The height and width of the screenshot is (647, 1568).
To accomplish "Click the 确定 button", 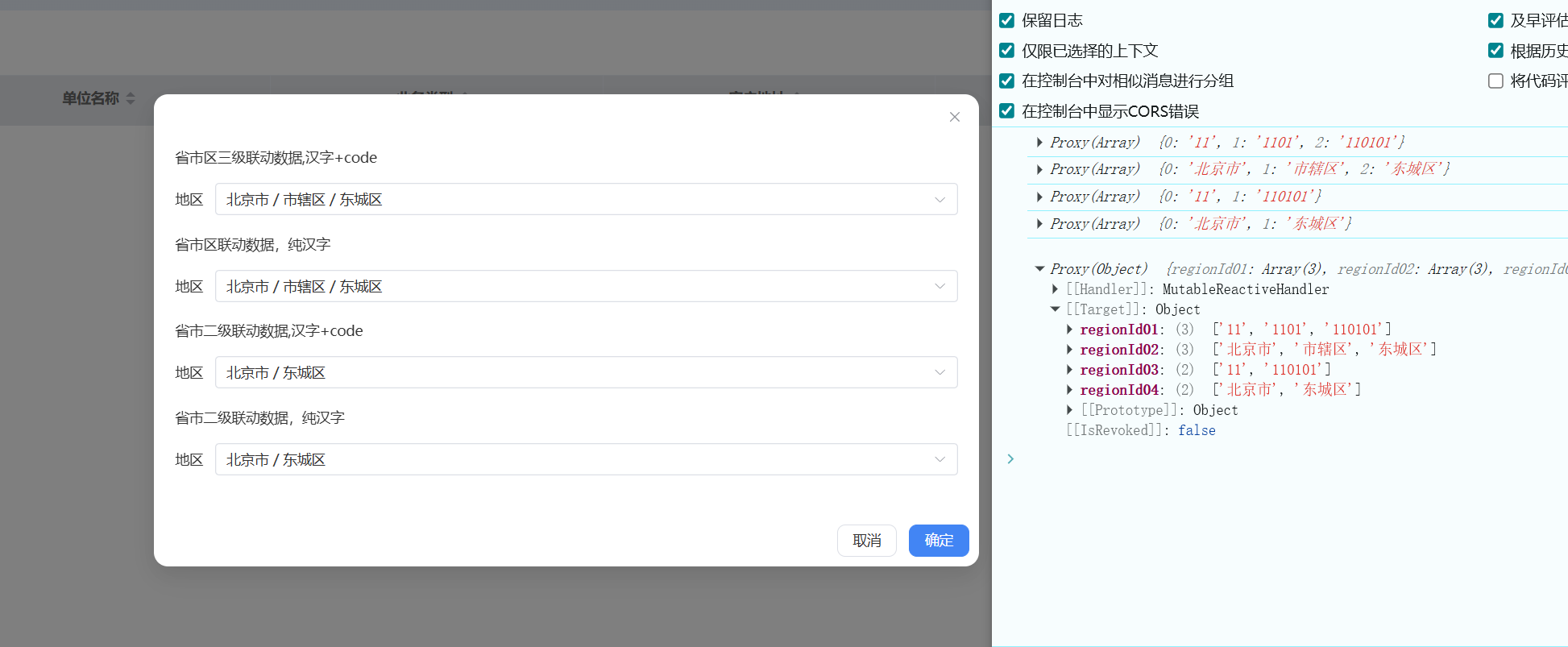I will tap(939, 541).
